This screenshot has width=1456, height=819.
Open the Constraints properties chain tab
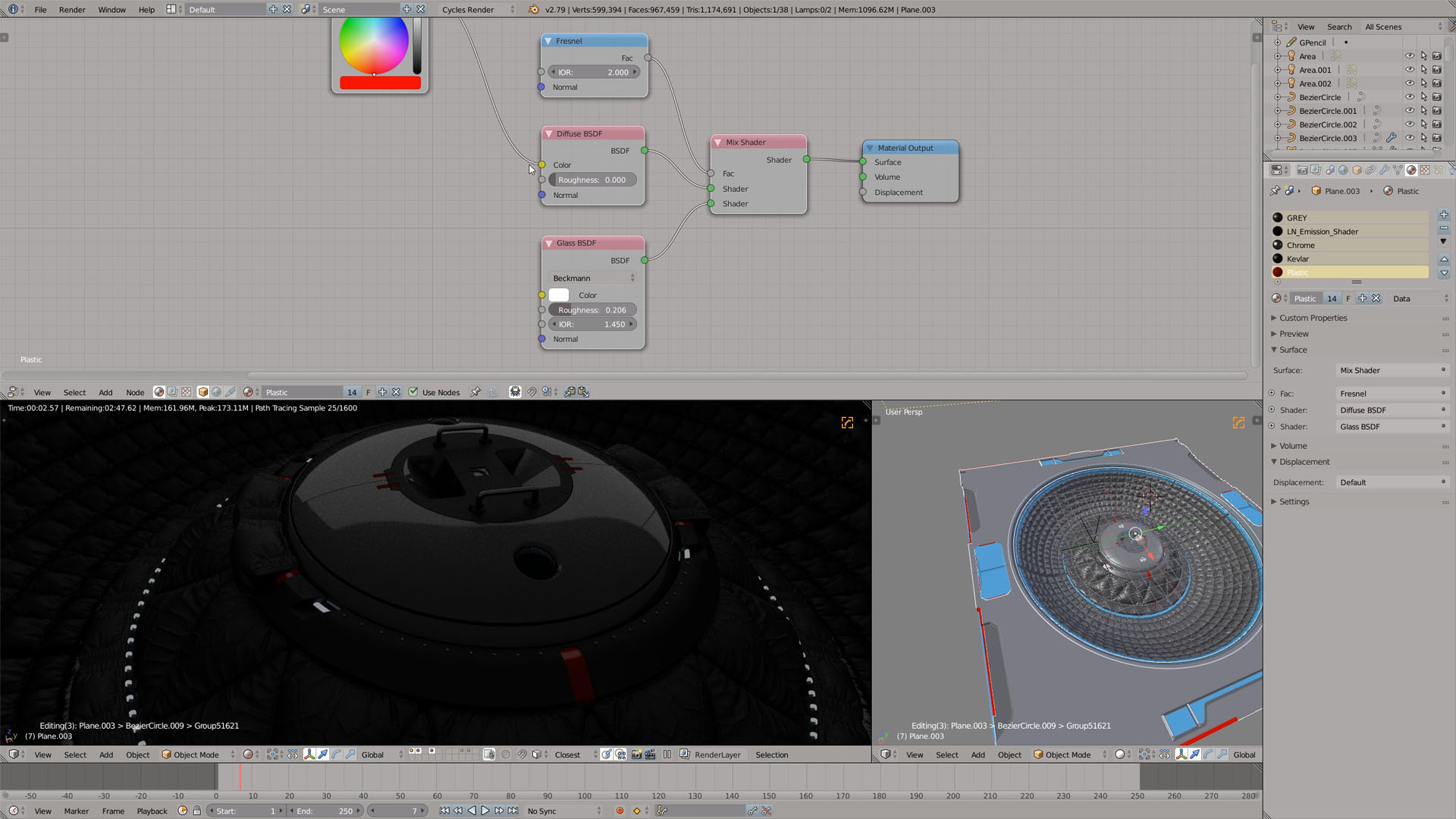click(x=1370, y=170)
